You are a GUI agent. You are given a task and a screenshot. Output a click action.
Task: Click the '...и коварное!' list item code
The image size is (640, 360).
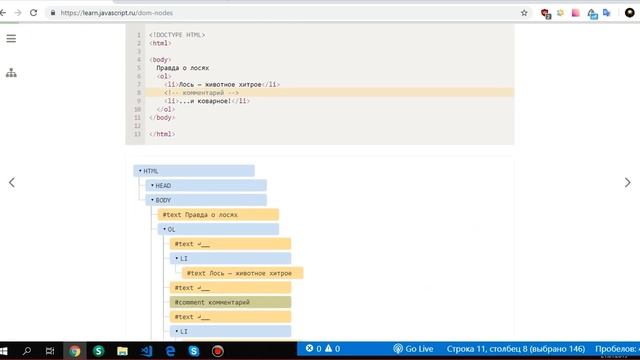coord(207,101)
